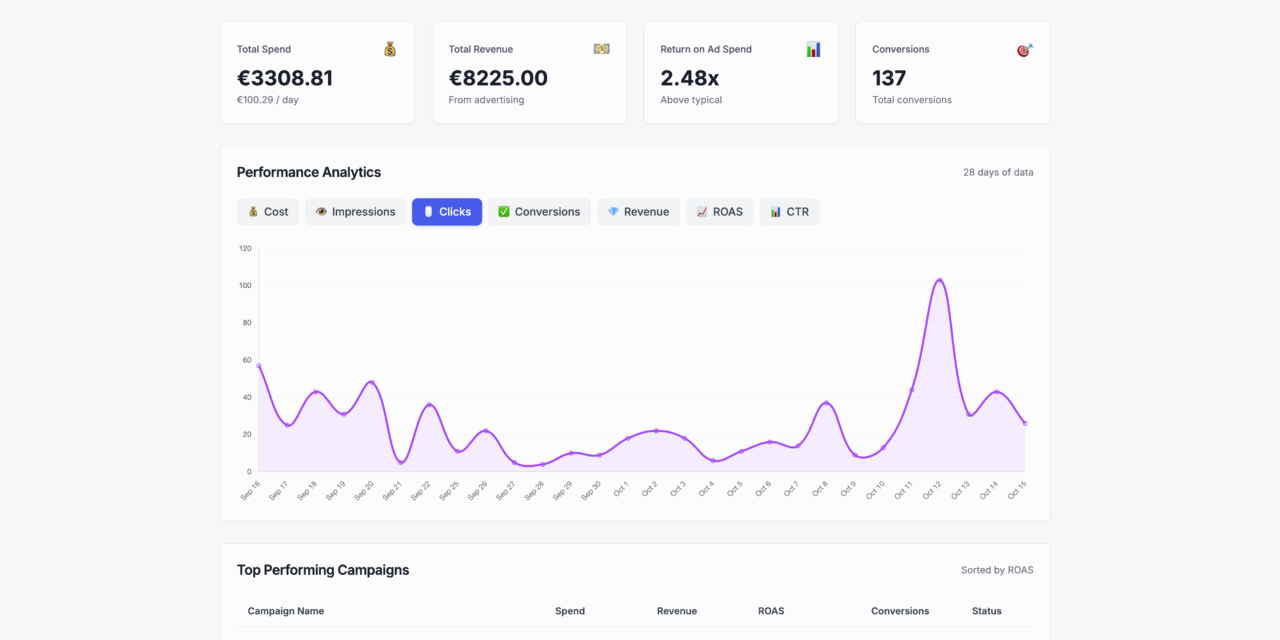The image size is (1280, 640).
Task: Switch to the Revenue metric tab
Action: click(x=638, y=211)
